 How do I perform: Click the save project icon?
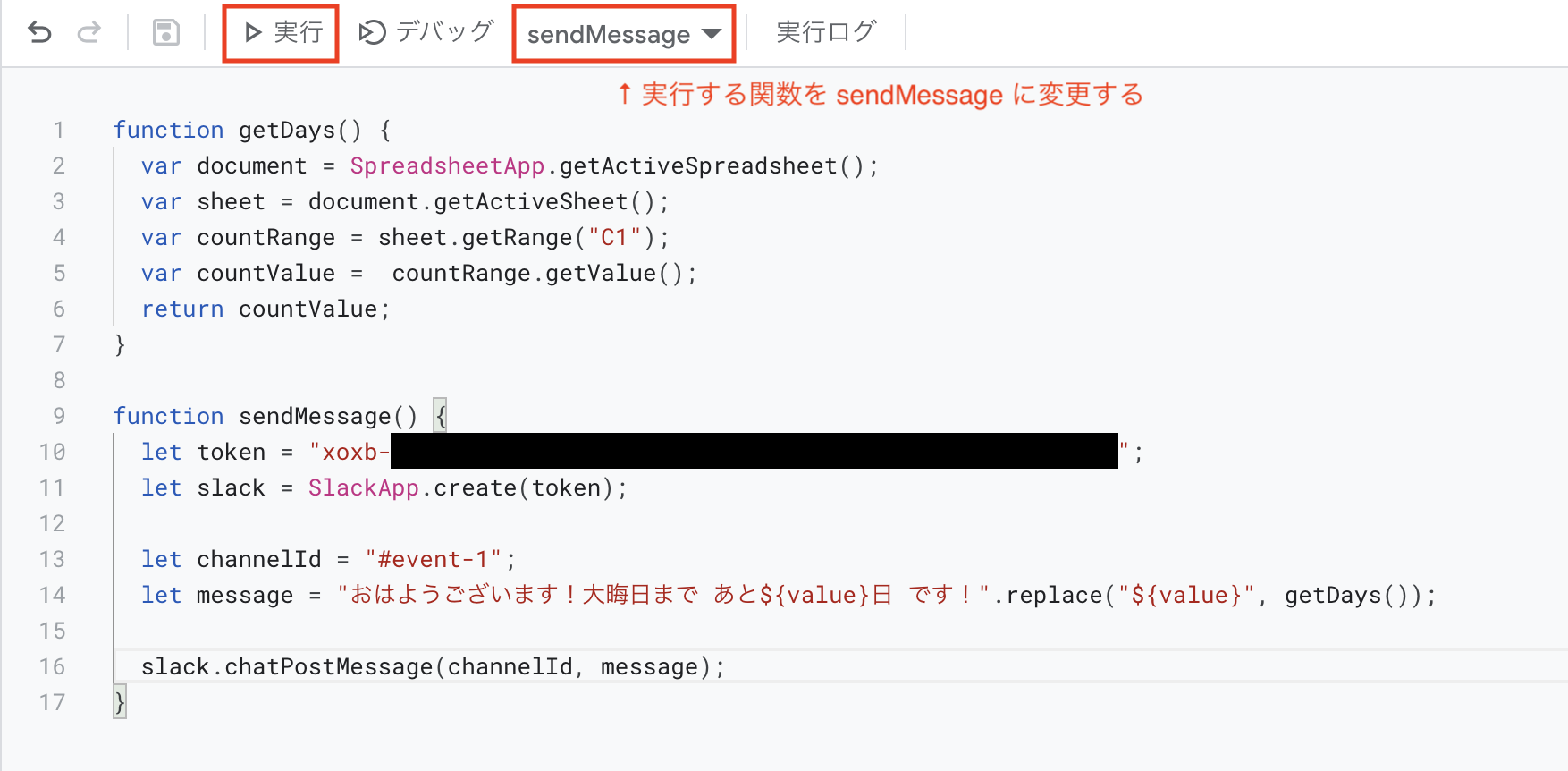coord(165,31)
